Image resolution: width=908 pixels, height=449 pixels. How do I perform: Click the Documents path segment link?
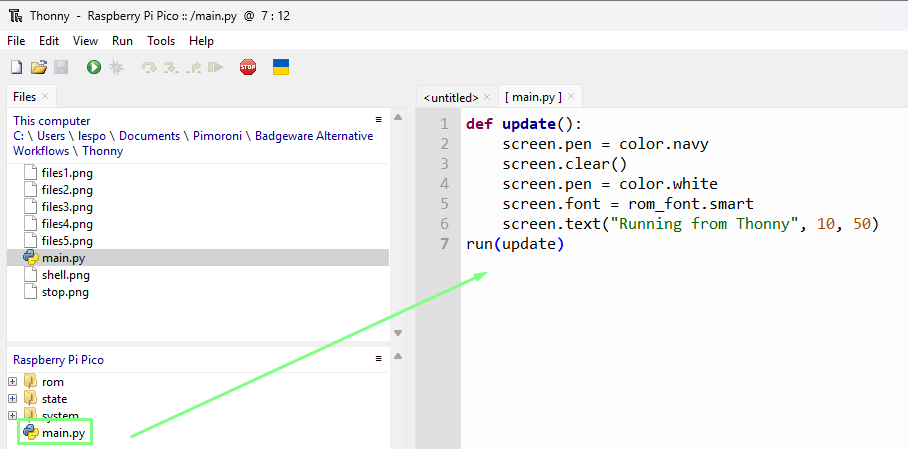click(x=149, y=136)
